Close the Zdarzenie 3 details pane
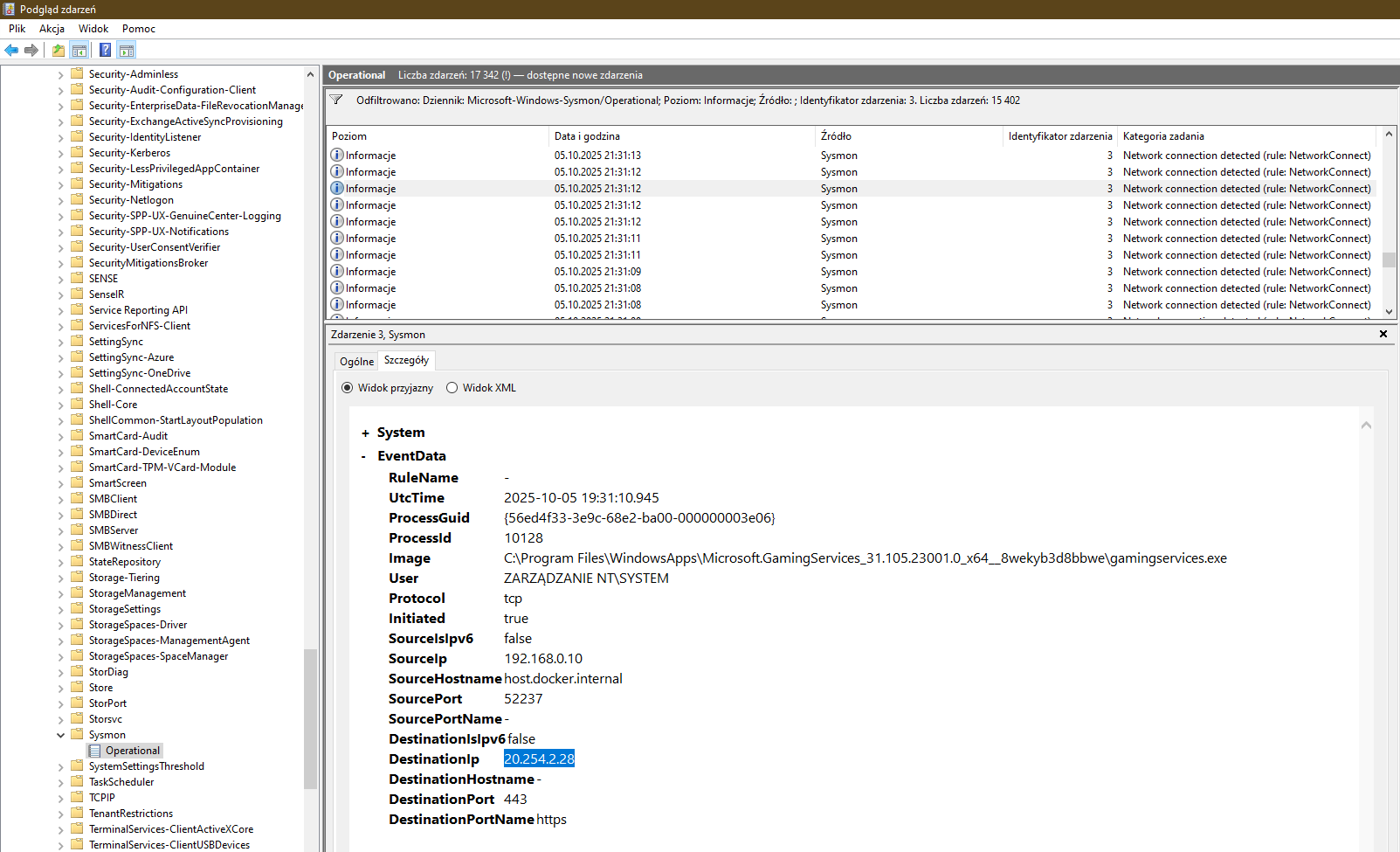The height and width of the screenshot is (852, 1400). (x=1383, y=334)
